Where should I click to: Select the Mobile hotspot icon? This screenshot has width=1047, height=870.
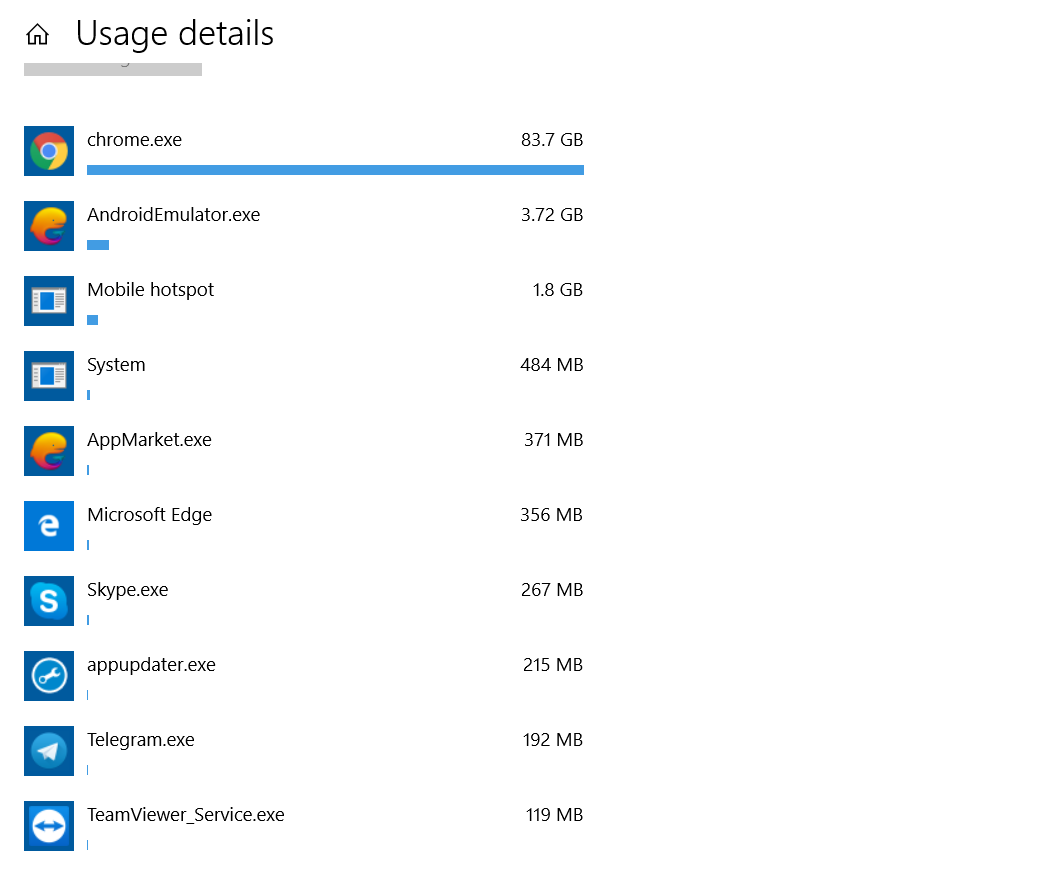click(x=49, y=301)
